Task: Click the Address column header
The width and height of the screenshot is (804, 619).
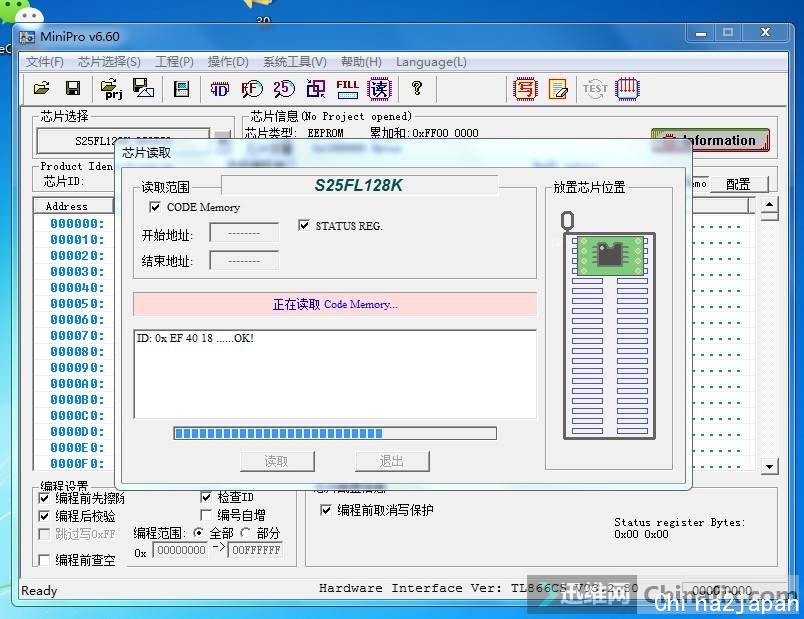Action: [73, 206]
